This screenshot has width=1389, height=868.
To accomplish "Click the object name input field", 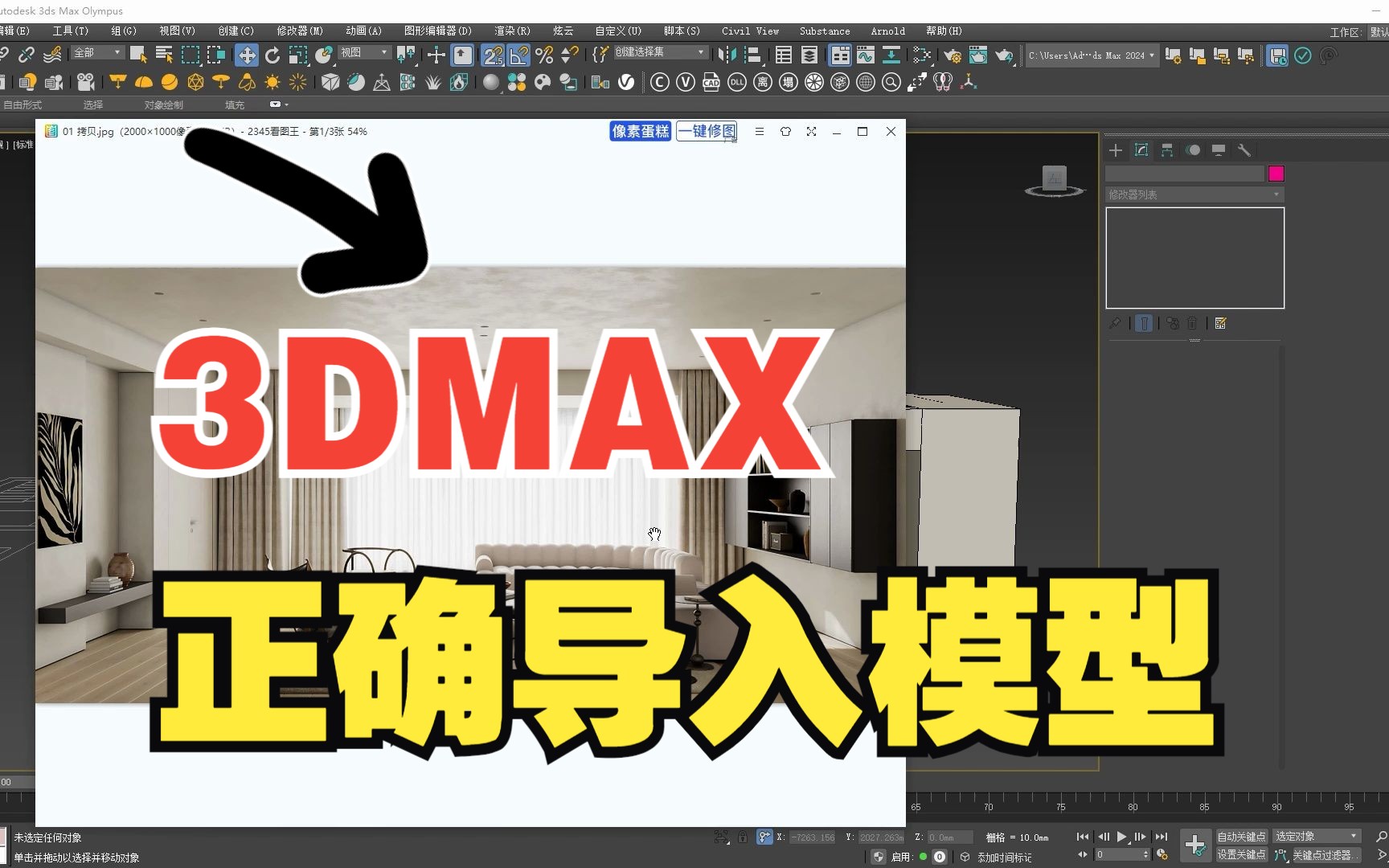I will [1185, 174].
